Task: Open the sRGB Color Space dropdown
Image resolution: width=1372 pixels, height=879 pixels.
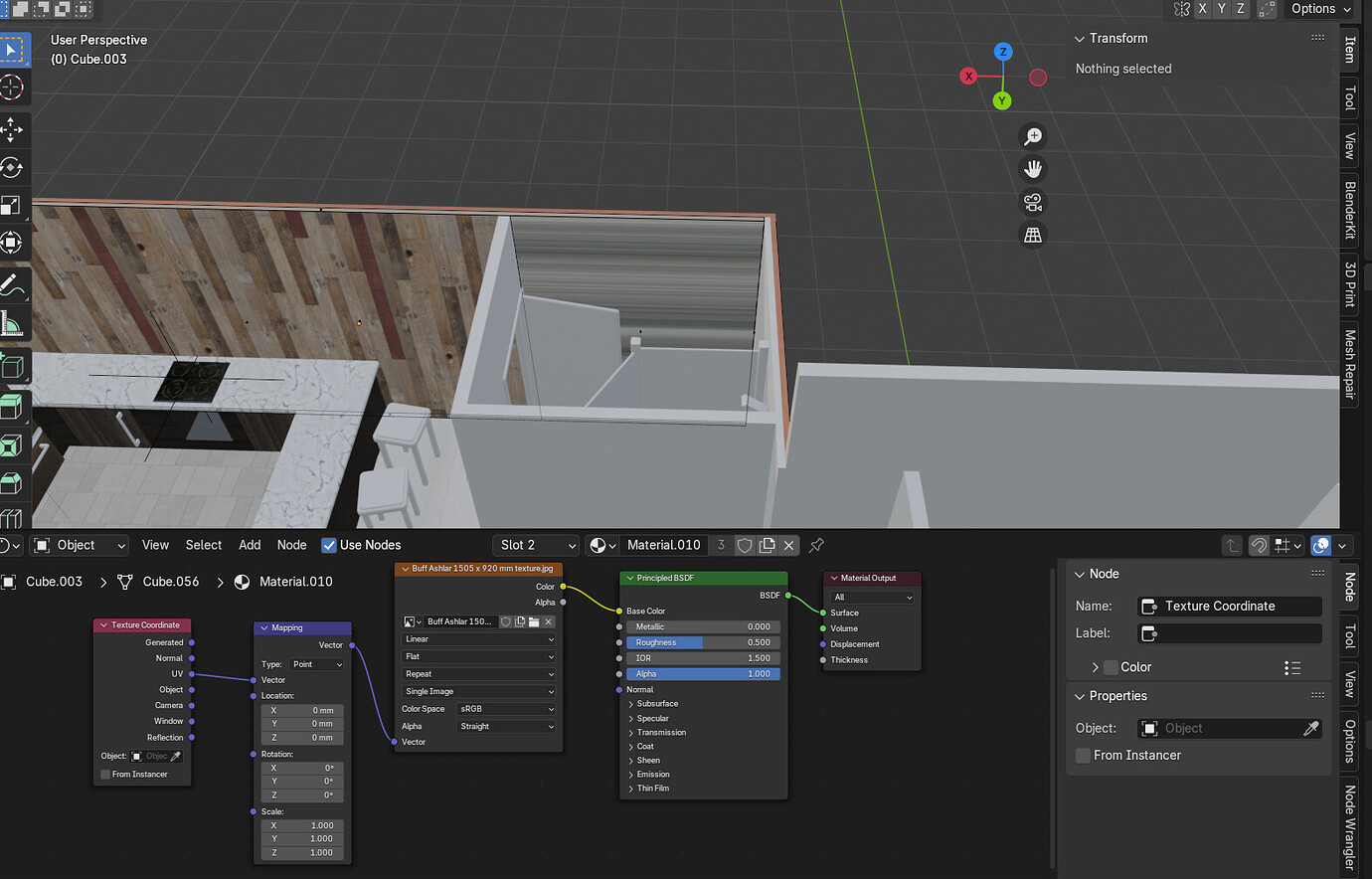Action: 507,709
